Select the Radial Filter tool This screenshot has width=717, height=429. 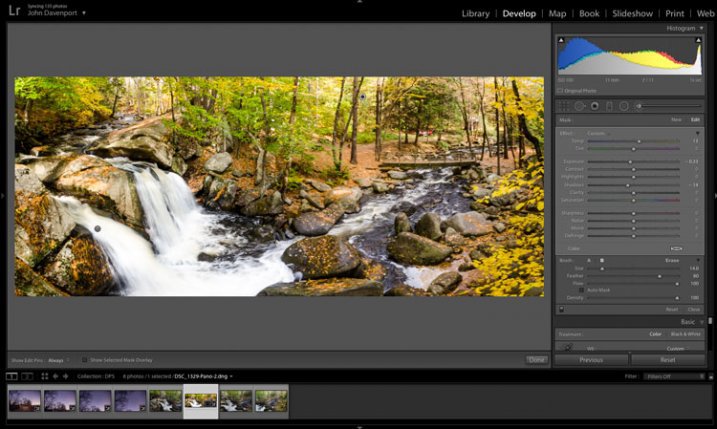tap(623, 105)
